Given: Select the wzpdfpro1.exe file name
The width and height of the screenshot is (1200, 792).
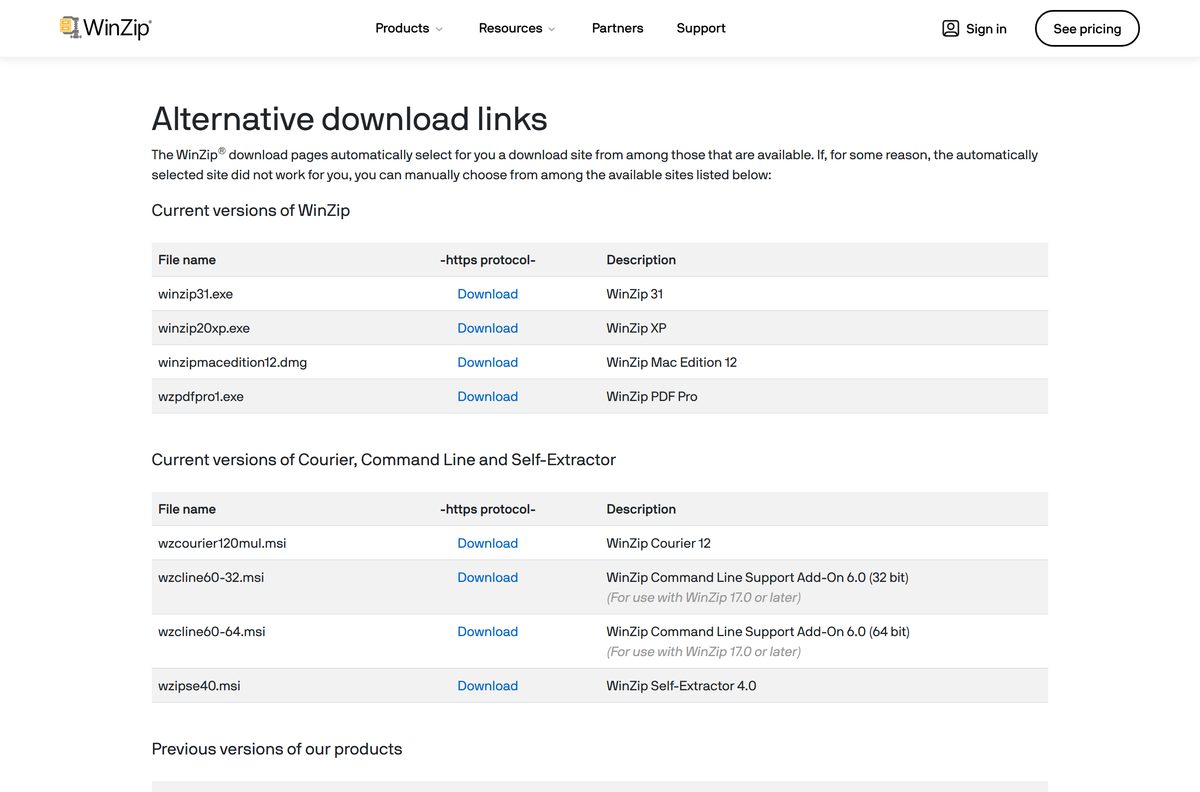Looking at the screenshot, I should tap(201, 396).
